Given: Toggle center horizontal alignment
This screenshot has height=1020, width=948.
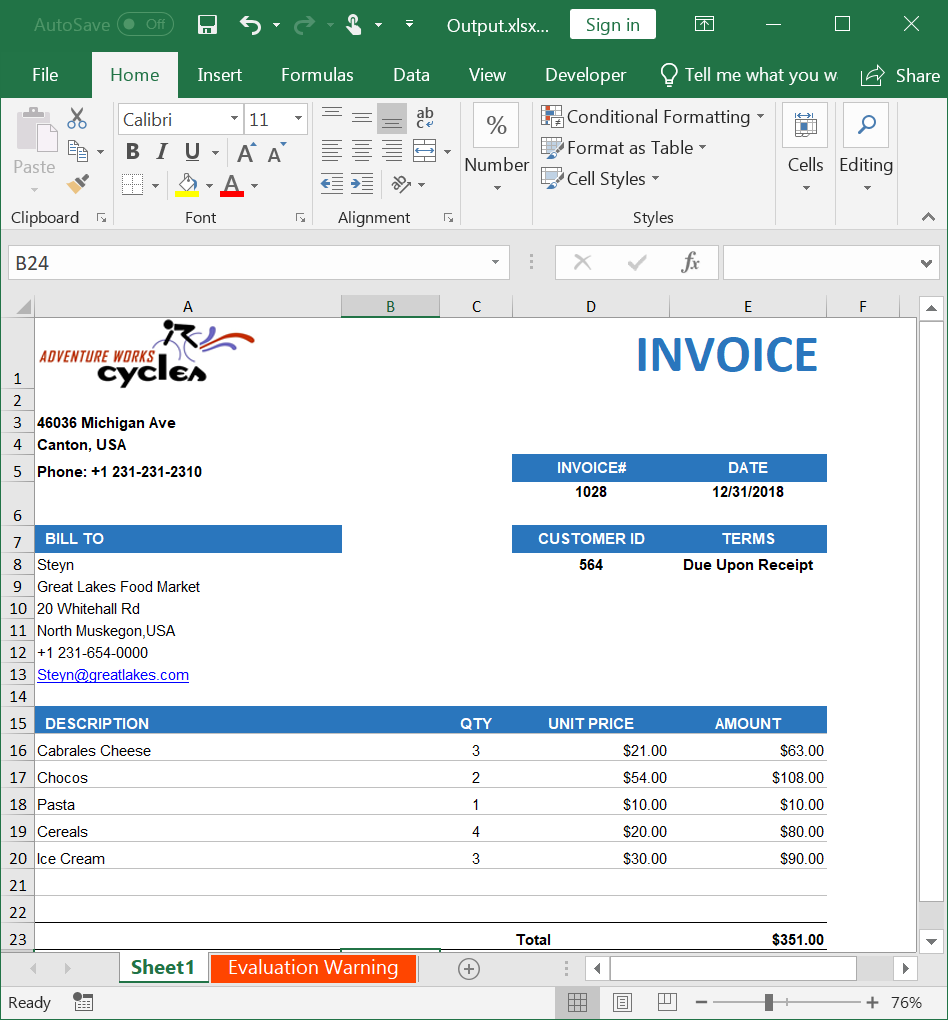Looking at the screenshot, I should 362,152.
